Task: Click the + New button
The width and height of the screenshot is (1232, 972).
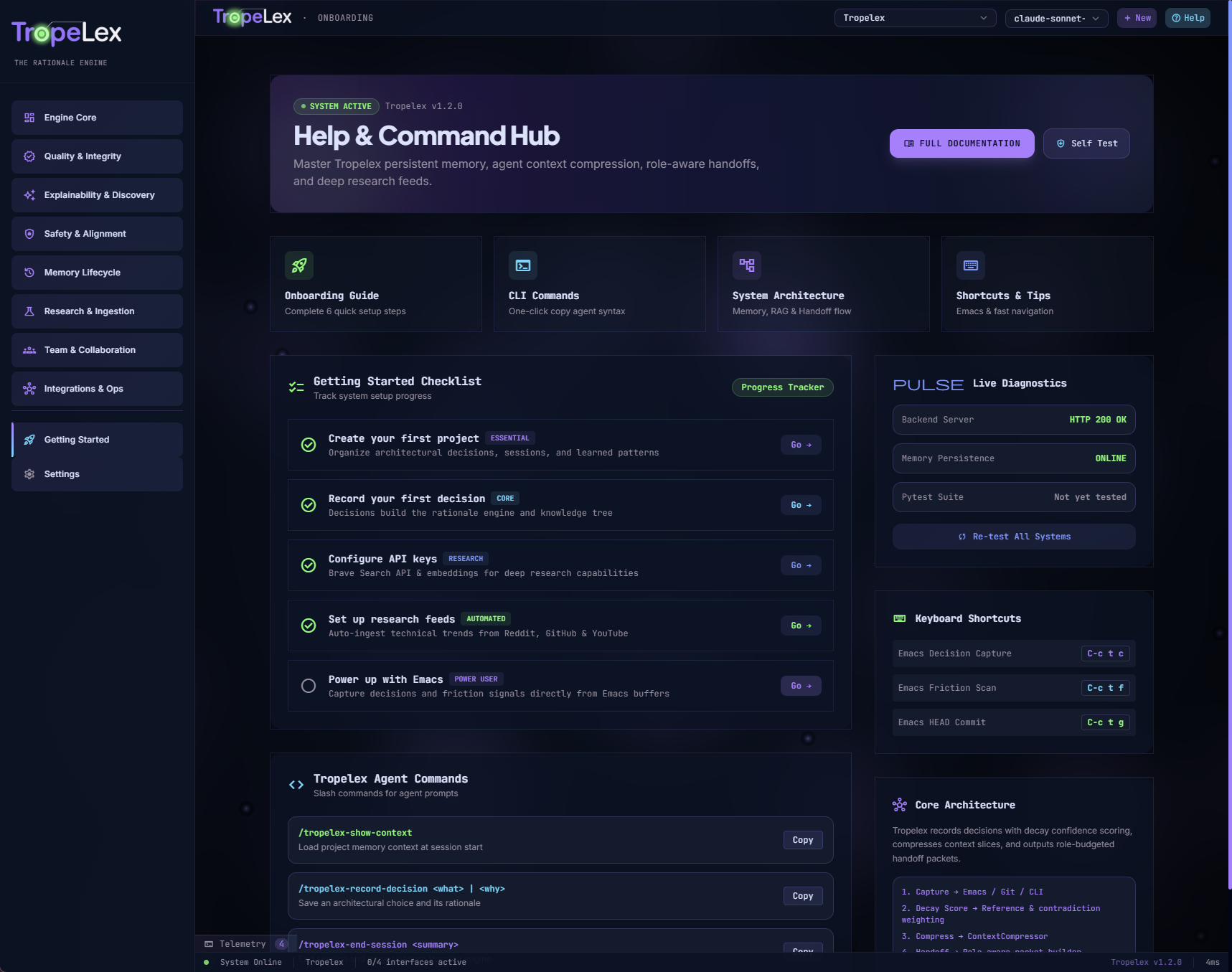Action: point(1137,18)
